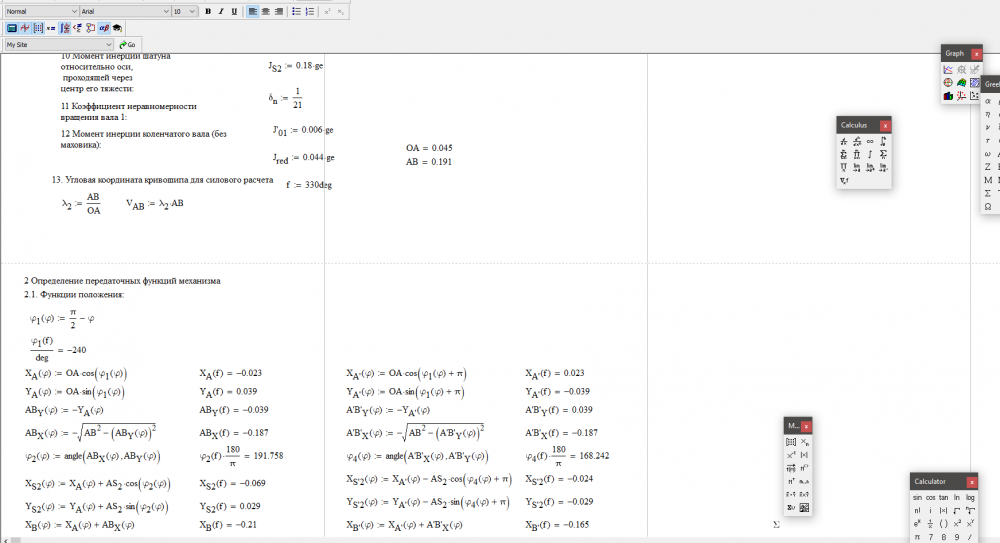Toggle underline text formatting
Viewport: 1000px width, 543px height.
pyautogui.click(x=234, y=11)
